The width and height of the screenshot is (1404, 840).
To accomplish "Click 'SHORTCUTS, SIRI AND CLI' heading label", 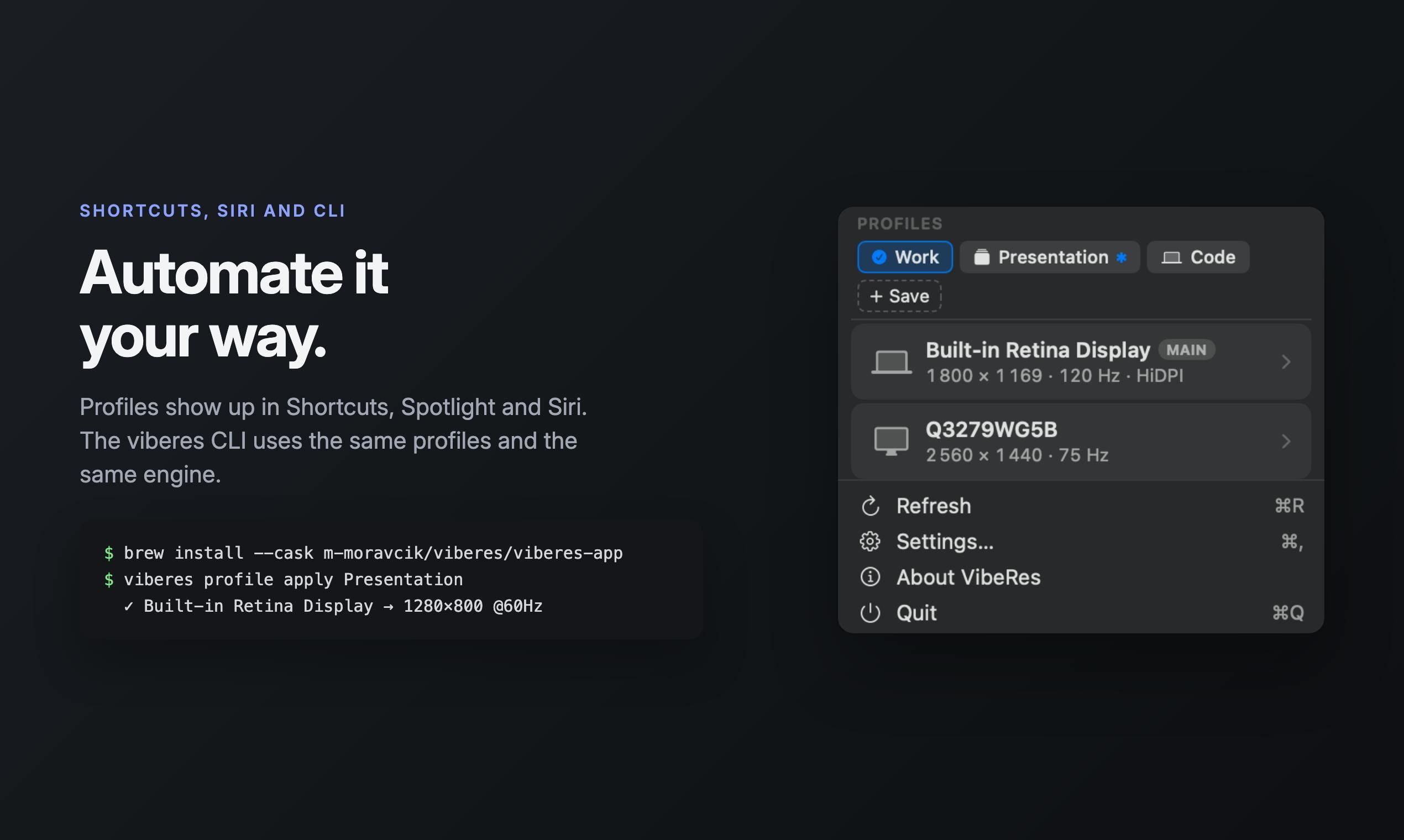I will click(x=212, y=211).
